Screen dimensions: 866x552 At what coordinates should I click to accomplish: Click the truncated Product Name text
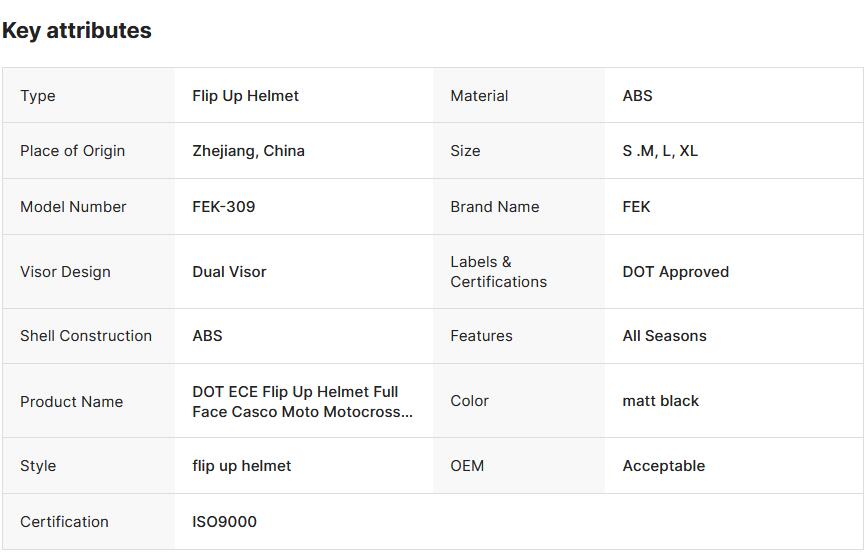coord(302,402)
